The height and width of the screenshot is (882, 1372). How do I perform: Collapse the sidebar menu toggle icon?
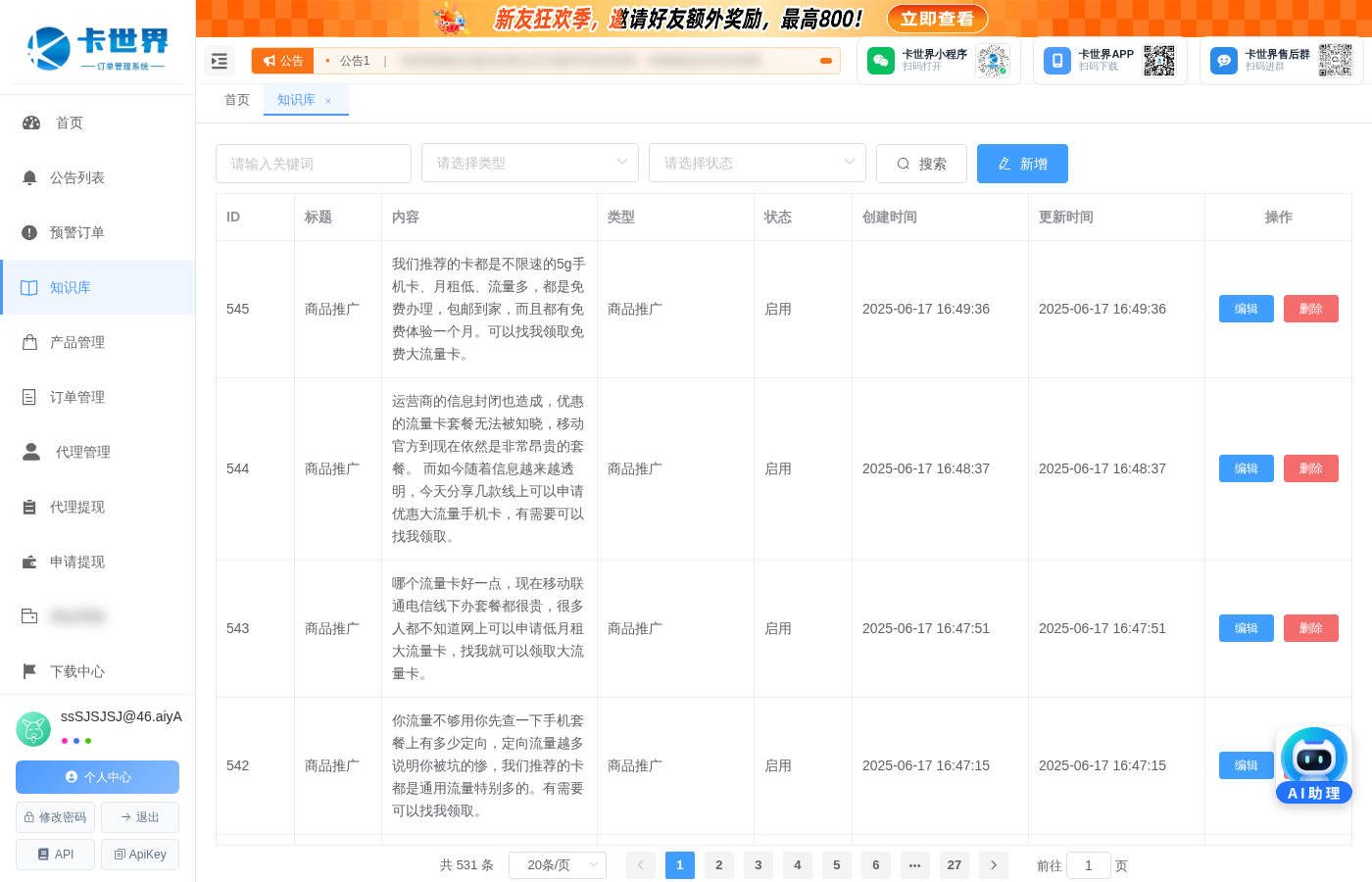[x=220, y=61]
